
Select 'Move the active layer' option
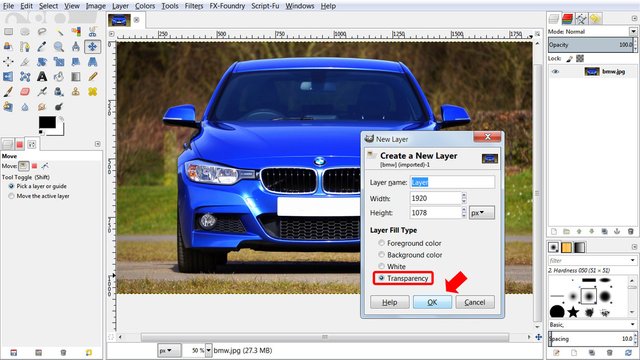point(39,196)
